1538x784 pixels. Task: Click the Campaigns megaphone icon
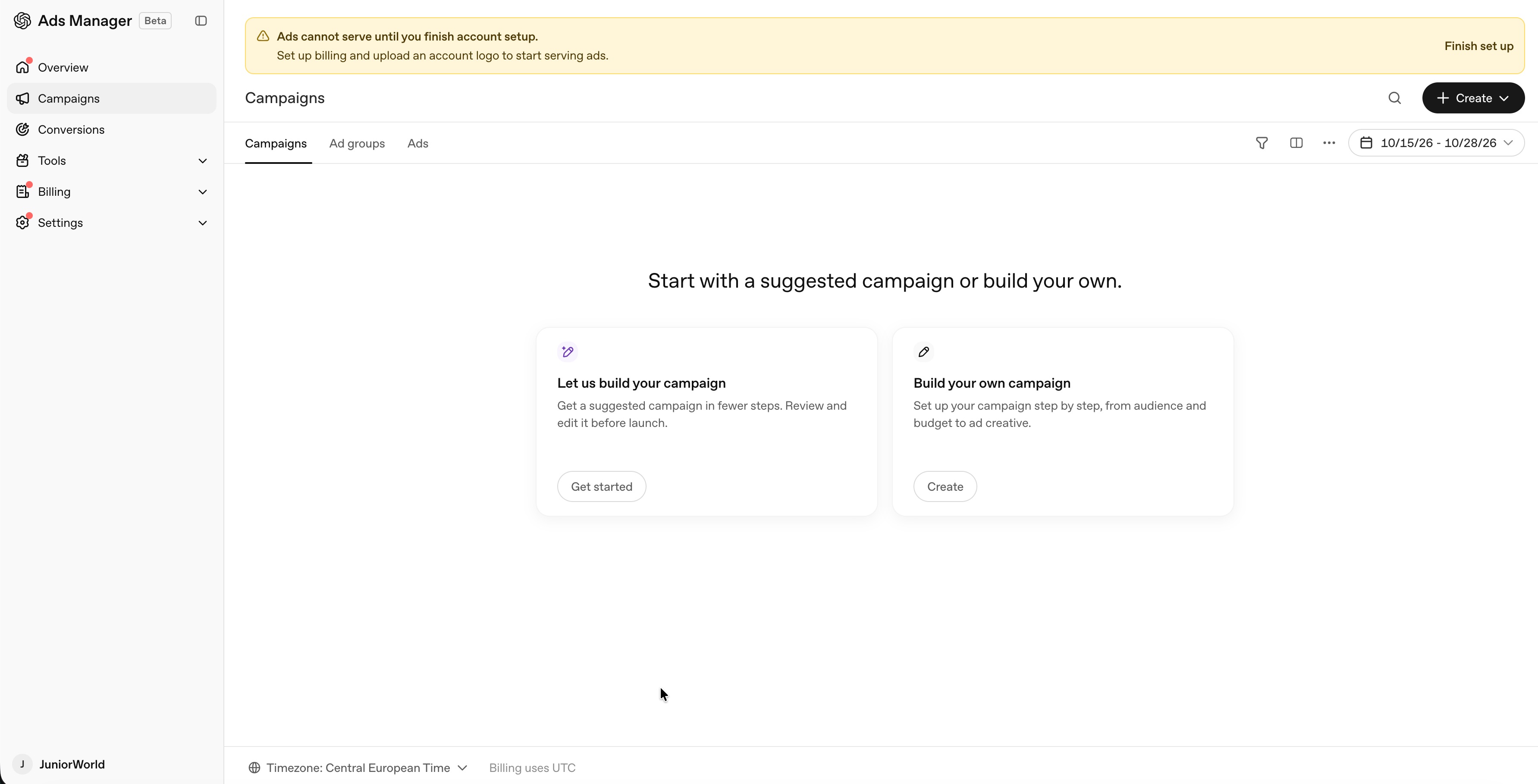point(23,98)
